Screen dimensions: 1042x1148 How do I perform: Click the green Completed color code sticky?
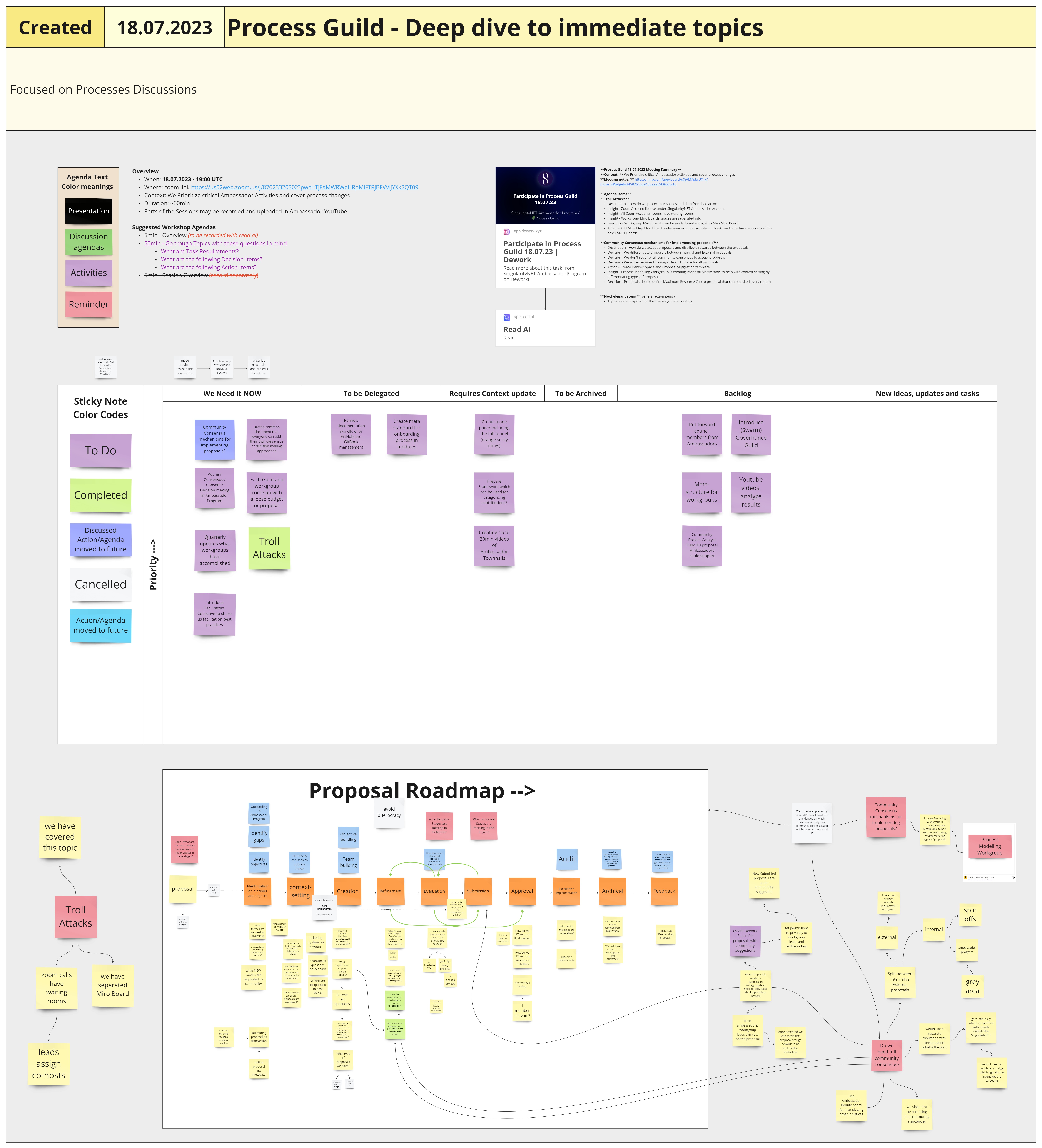[x=101, y=495]
